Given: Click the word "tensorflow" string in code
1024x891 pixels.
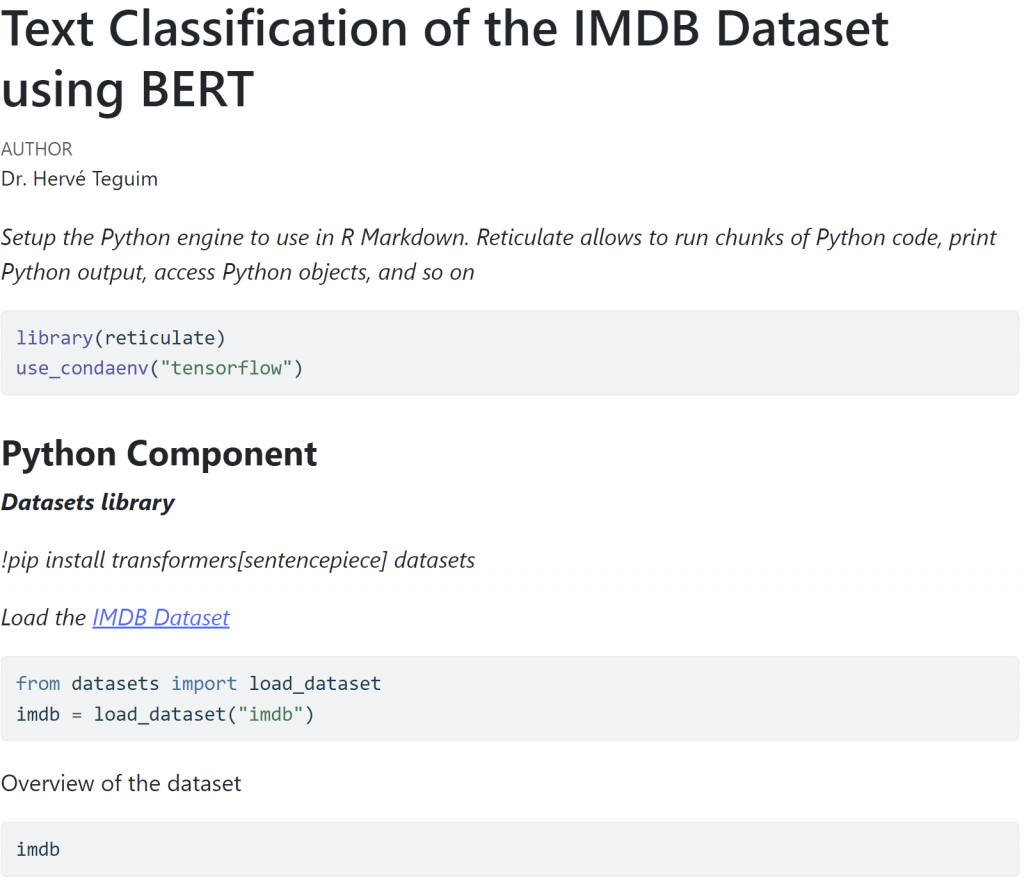Looking at the screenshot, I should tap(226, 368).
